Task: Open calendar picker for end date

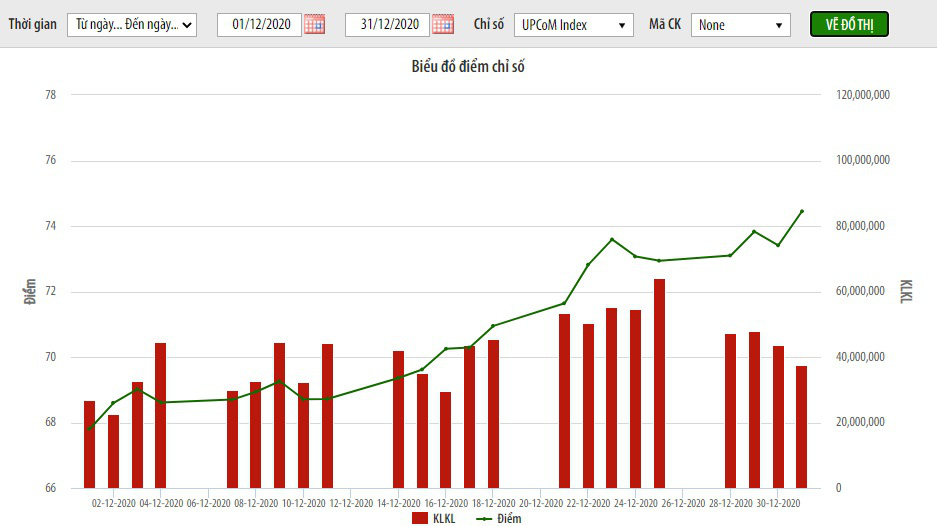Action: coord(443,25)
